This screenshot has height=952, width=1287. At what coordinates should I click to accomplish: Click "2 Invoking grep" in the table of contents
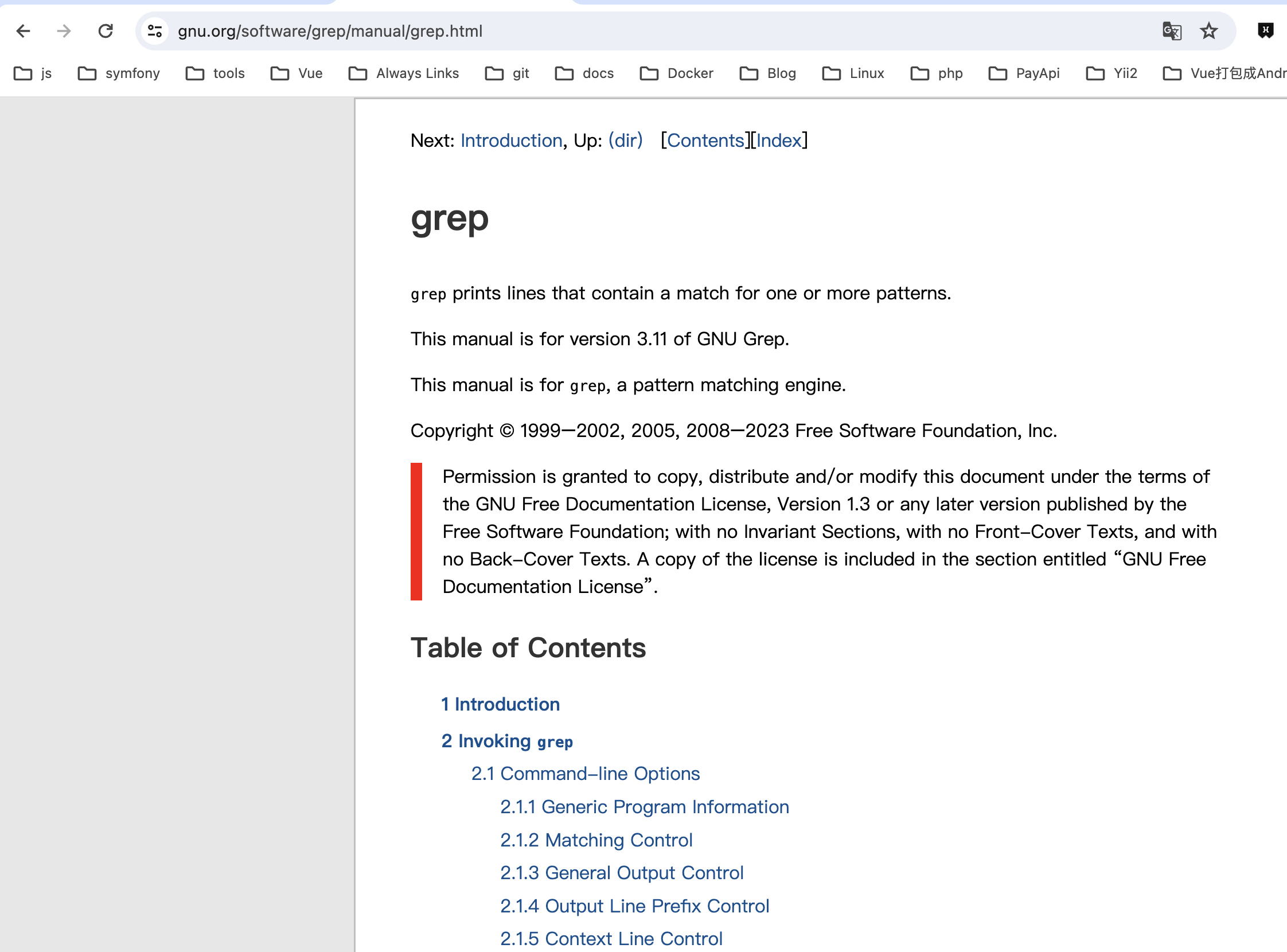506,741
